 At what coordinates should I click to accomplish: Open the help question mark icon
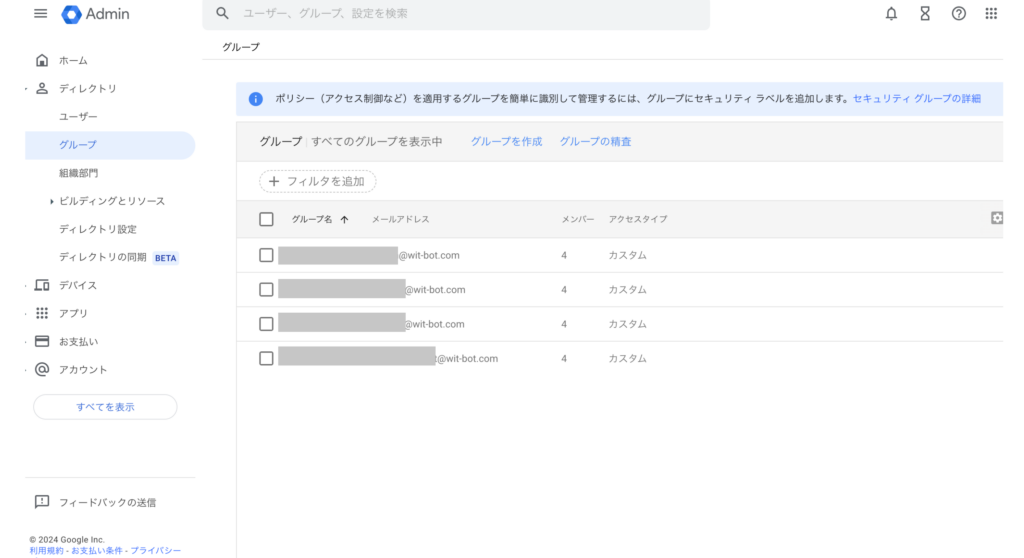tap(958, 14)
